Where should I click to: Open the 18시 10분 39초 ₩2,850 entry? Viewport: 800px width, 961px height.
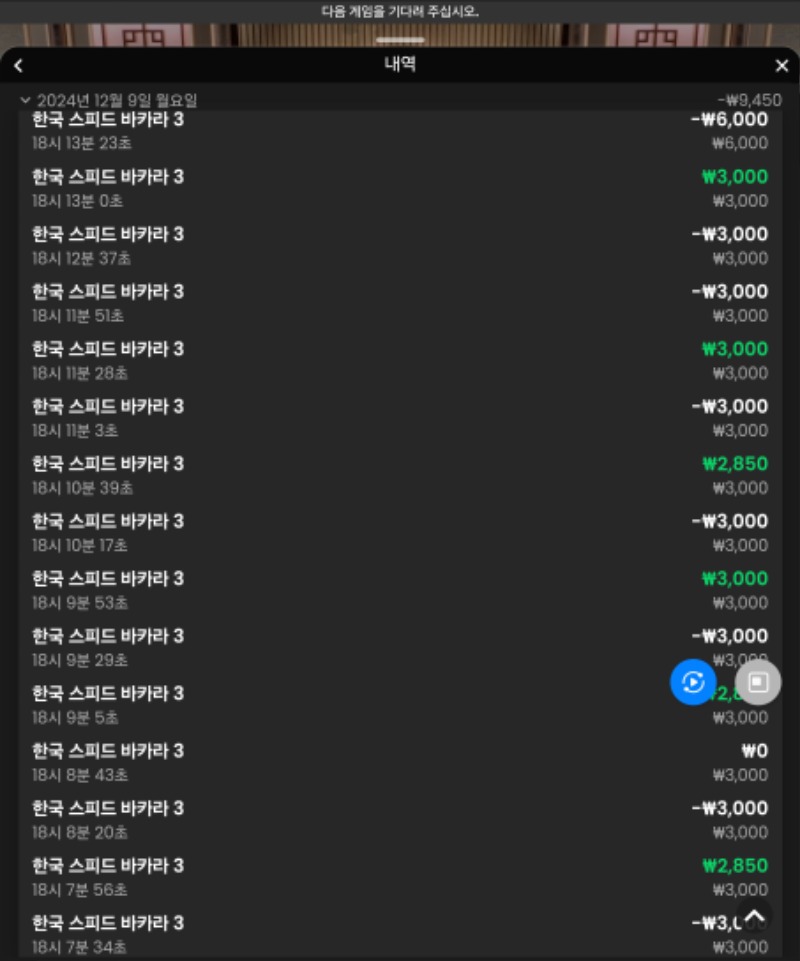point(400,476)
